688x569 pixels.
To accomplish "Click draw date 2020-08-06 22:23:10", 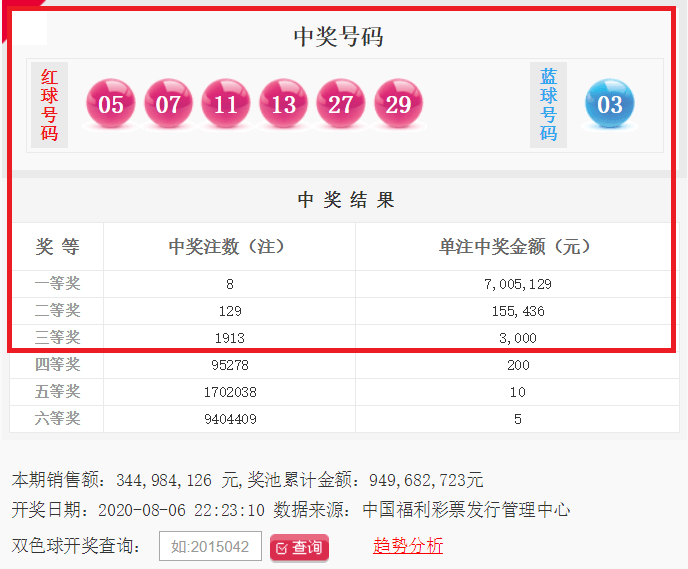I will pyautogui.click(x=181, y=510).
